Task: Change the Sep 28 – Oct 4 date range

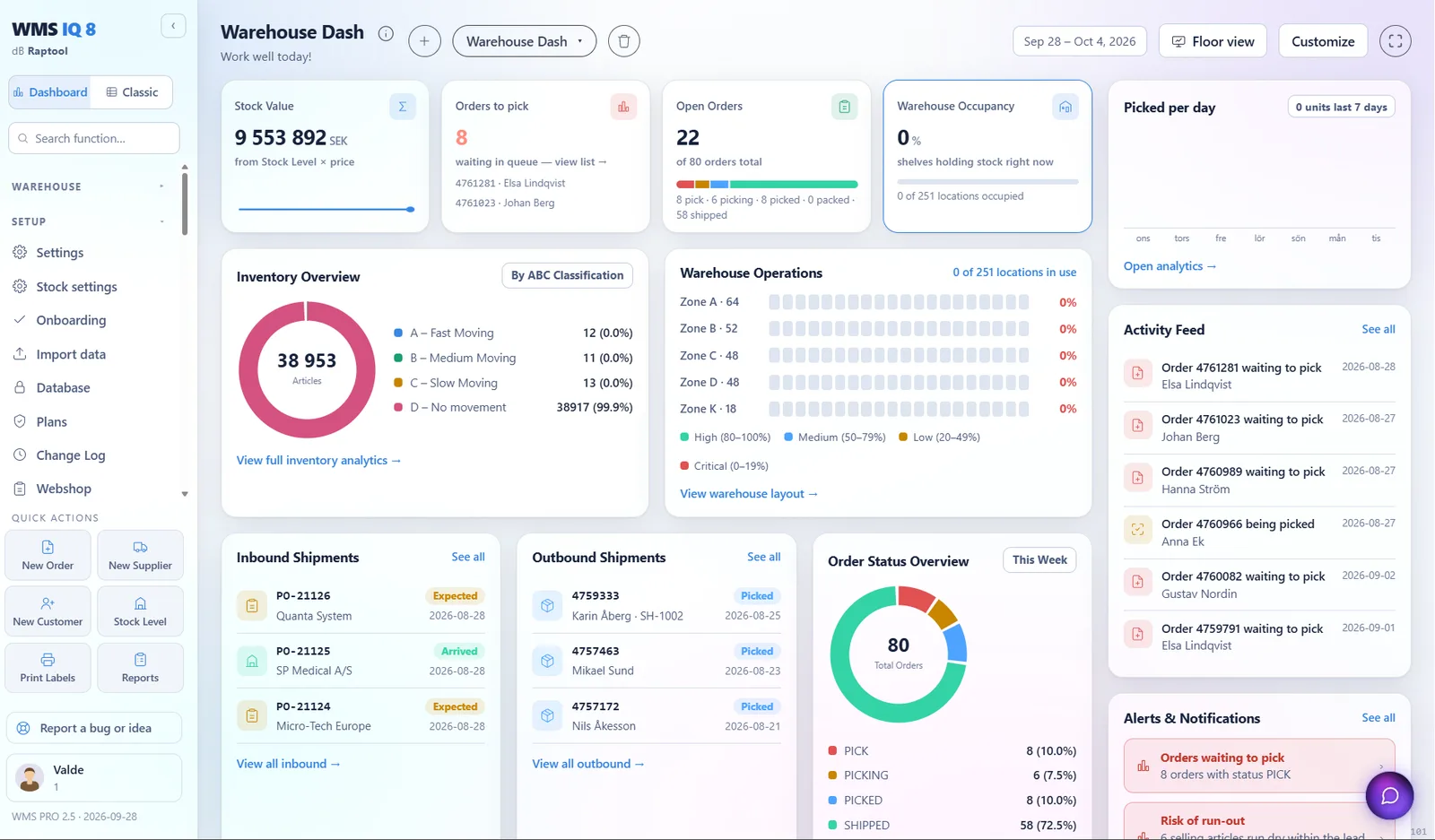Action: tap(1080, 41)
